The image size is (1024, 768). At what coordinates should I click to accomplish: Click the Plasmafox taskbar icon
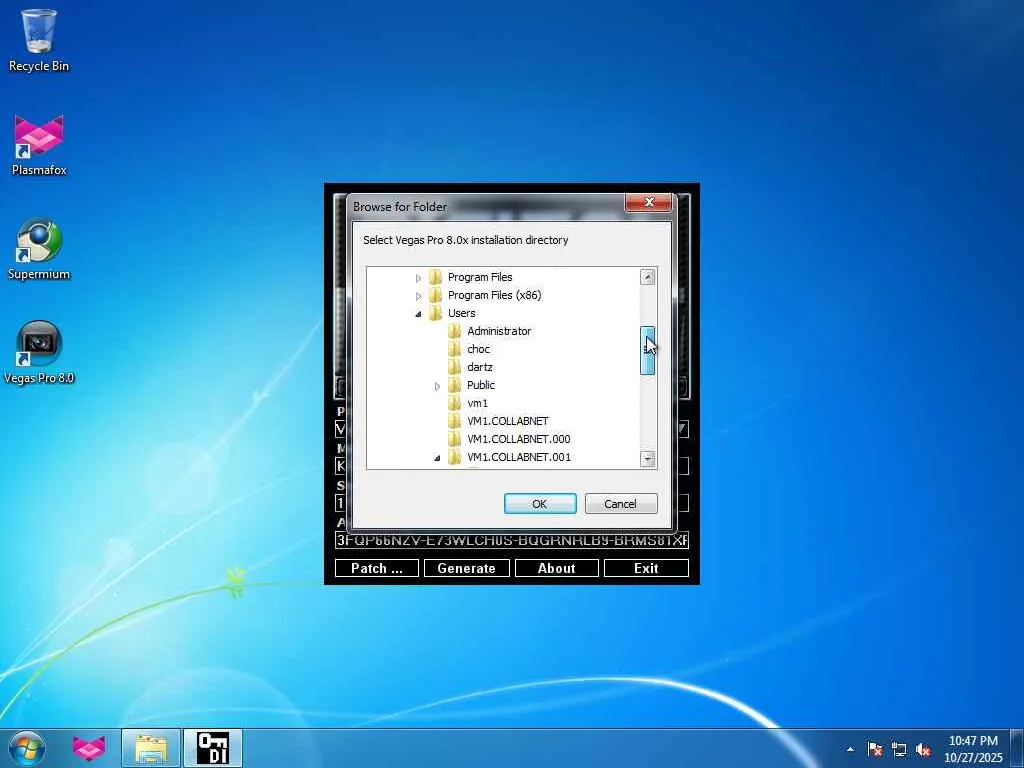pyautogui.click(x=88, y=748)
